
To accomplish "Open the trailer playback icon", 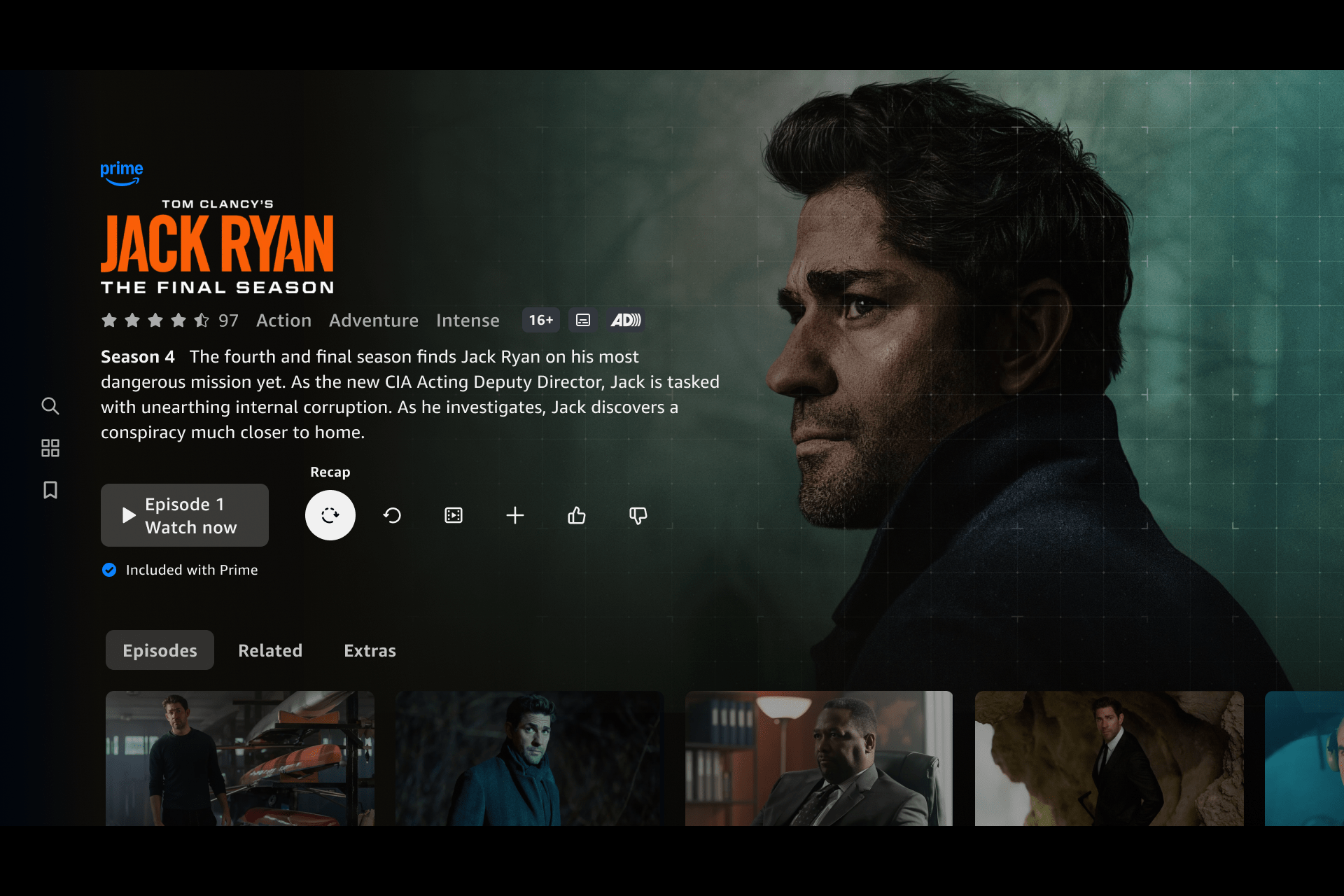I will 454,515.
